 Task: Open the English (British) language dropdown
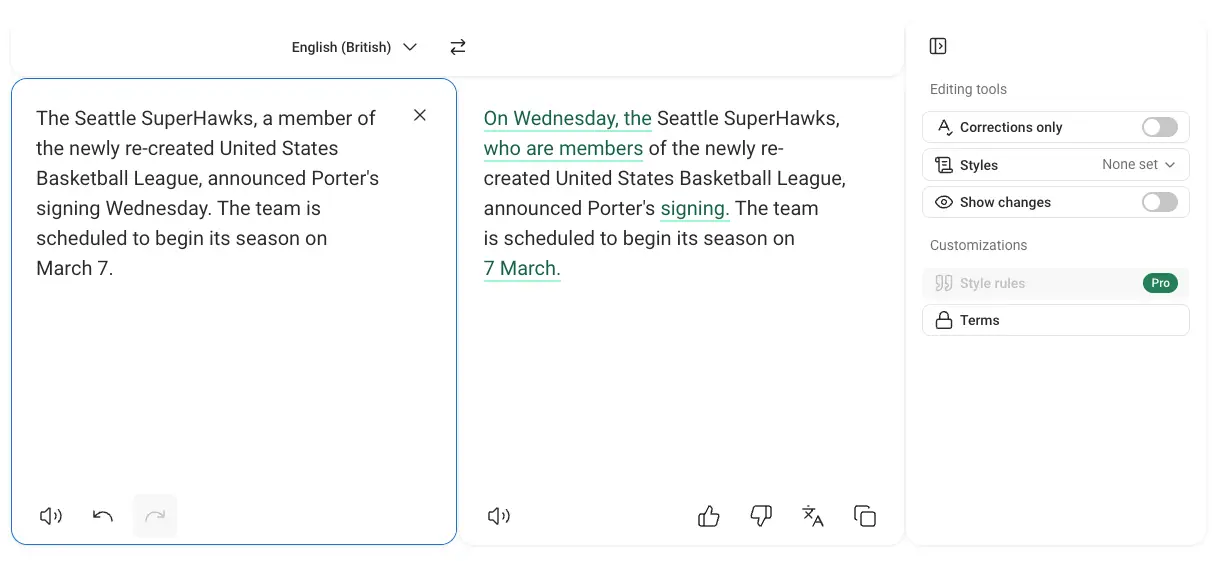pyautogui.click(x=354, y=47)
